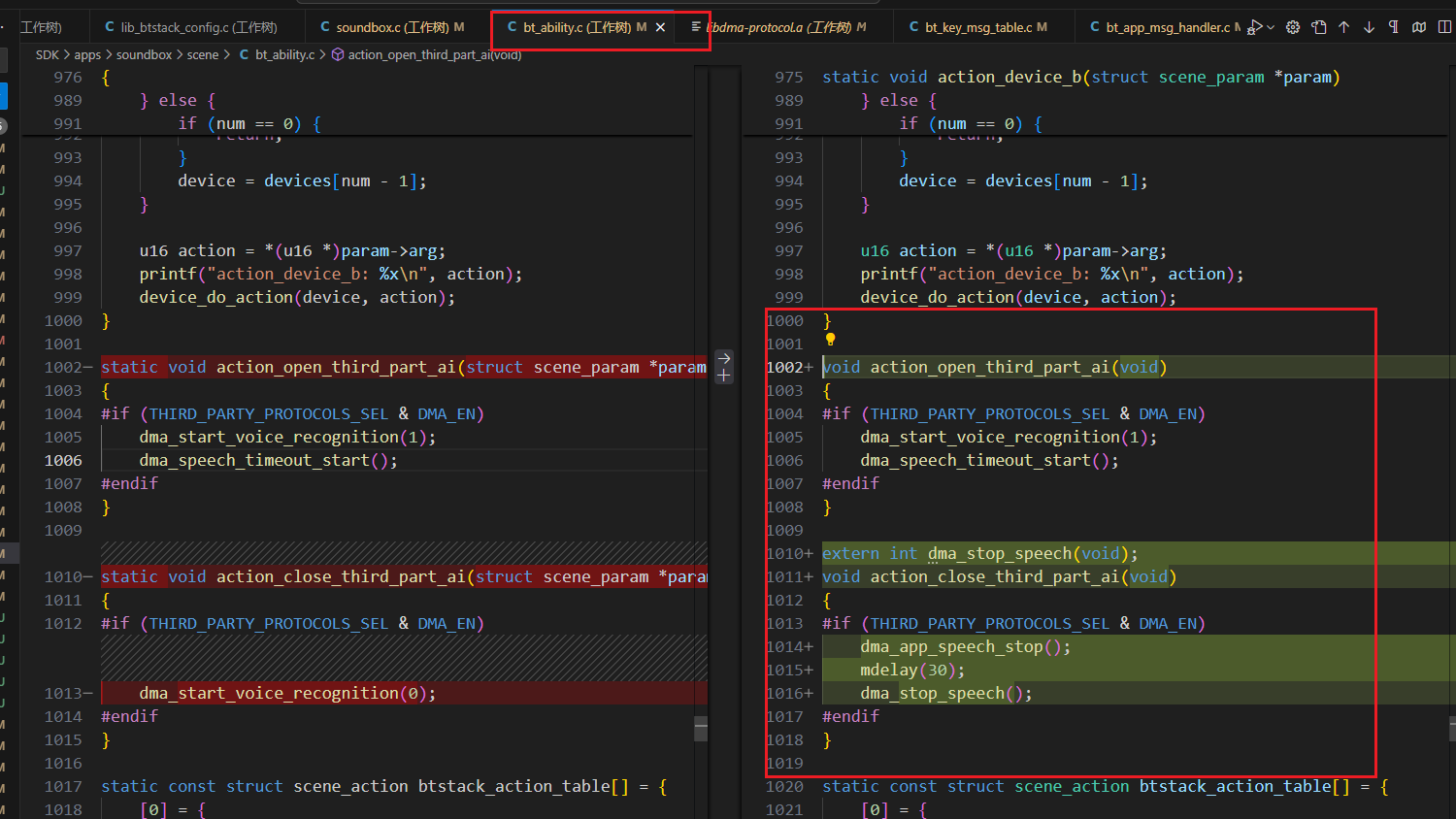Click right pane dma_app_speech_stop(); line
This screenshot has height=819, width=1456.
click(x=965, y=646)
